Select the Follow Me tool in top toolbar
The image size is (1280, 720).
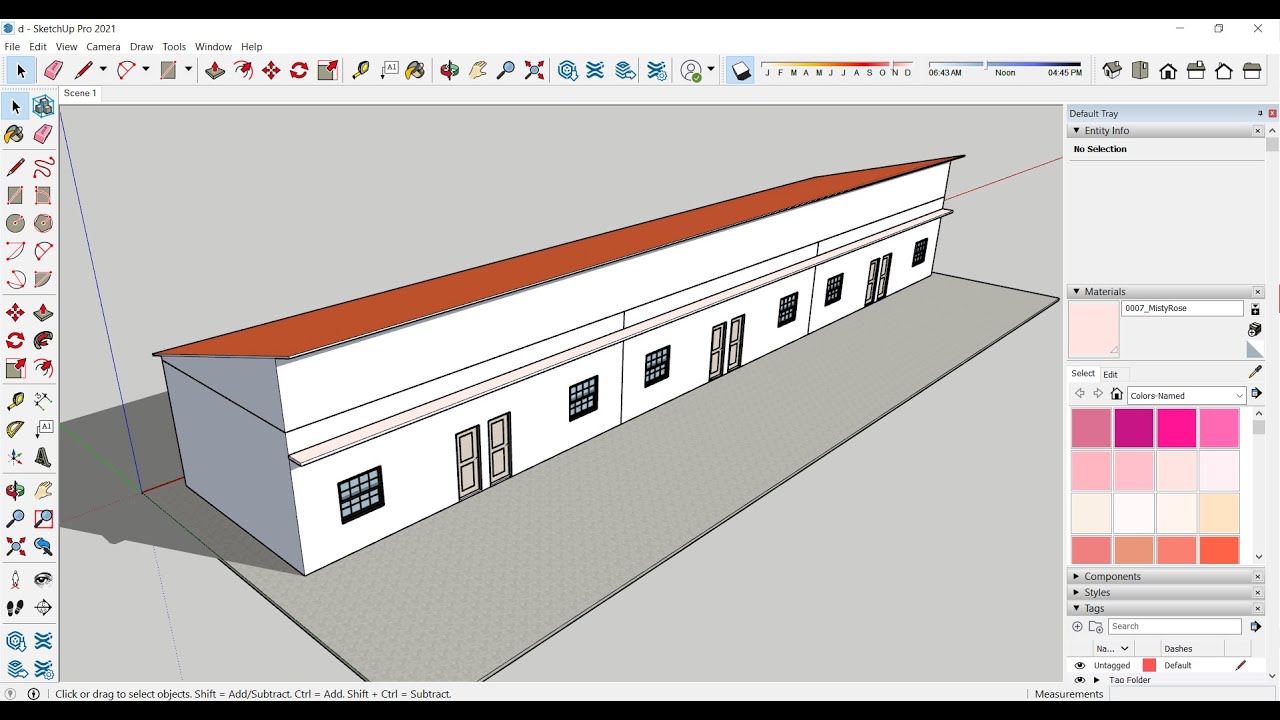coord(243,70)
